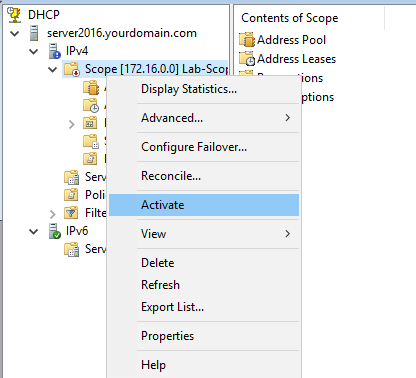The height and width of the screenshot is (378, 416).
Task: Click the Scope 172.16.0.0 folder icon
Action: tap(72, 69)
